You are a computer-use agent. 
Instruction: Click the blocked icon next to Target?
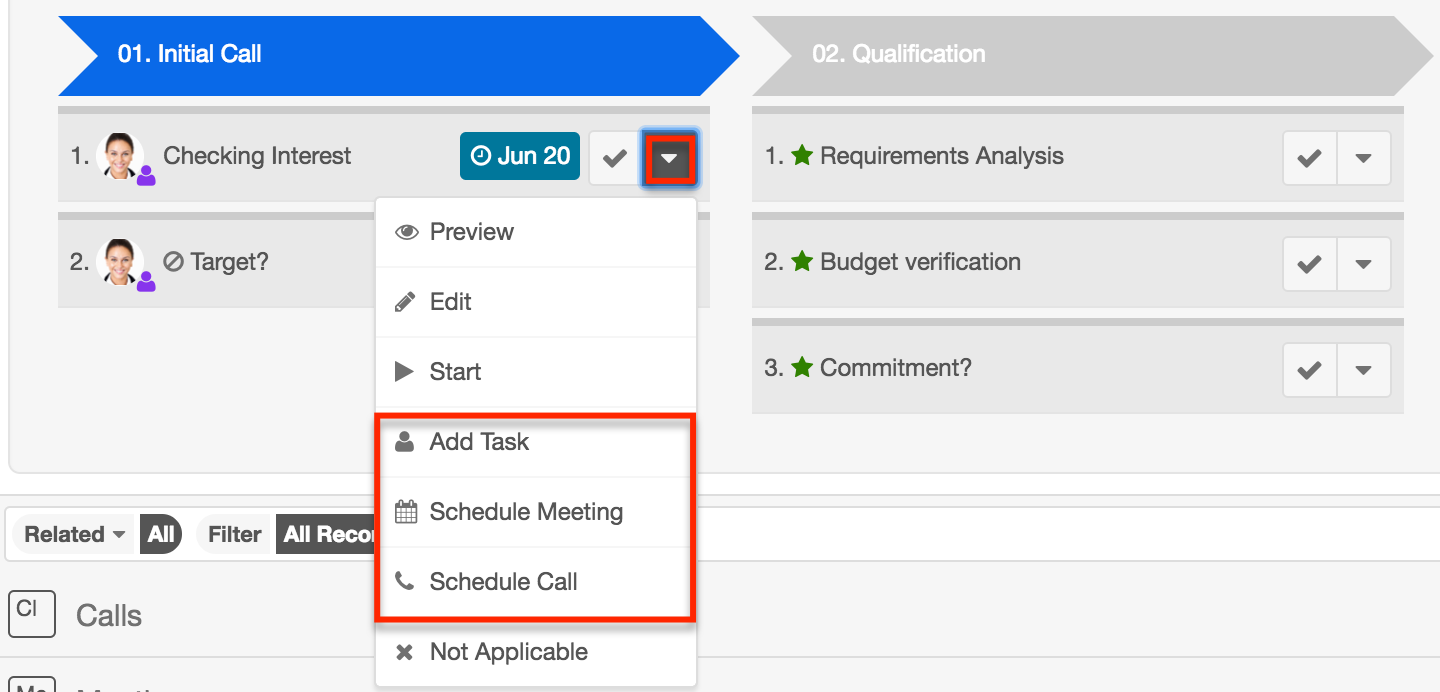[173, 262]
